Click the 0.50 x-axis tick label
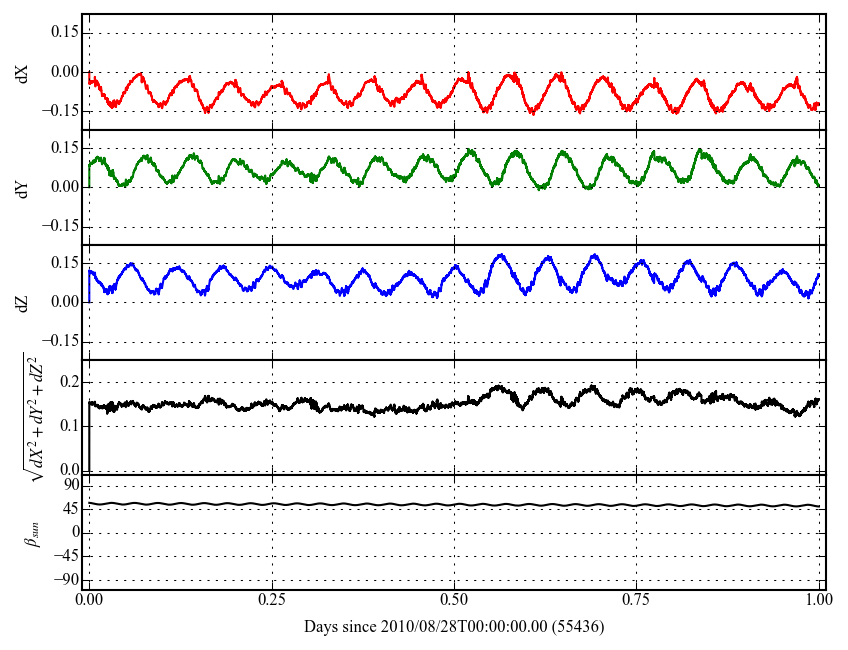The height and width of the screenshot is (650, 848). point(454,601)
